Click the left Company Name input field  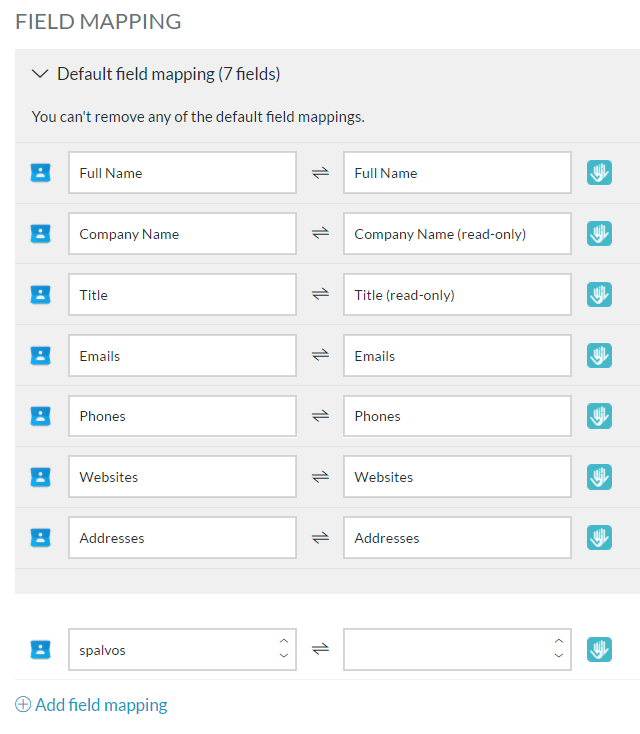pos(182,234)
